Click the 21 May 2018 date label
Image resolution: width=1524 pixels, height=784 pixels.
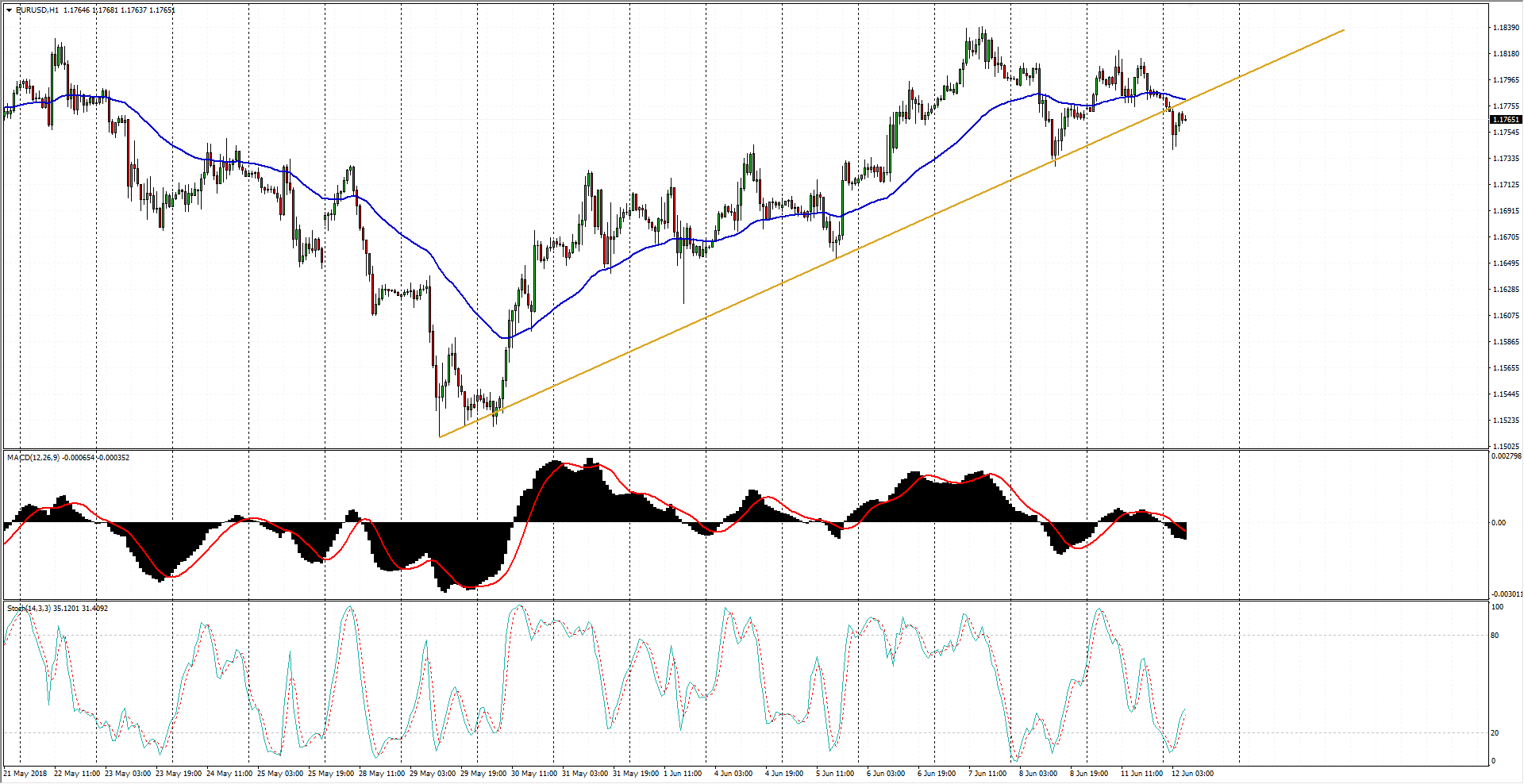point(25,774)
